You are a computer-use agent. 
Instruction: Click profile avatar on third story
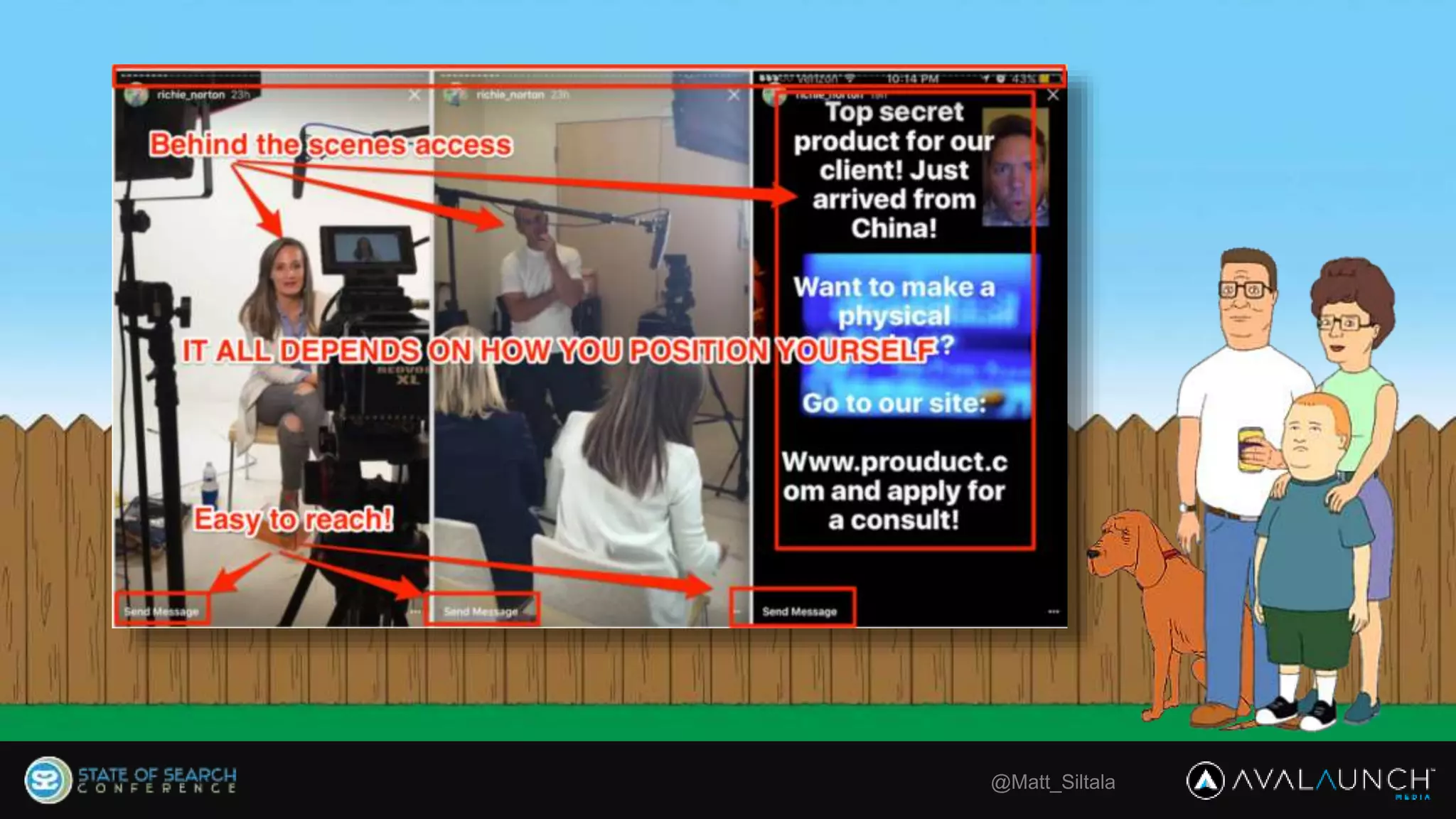coord(773,95)
